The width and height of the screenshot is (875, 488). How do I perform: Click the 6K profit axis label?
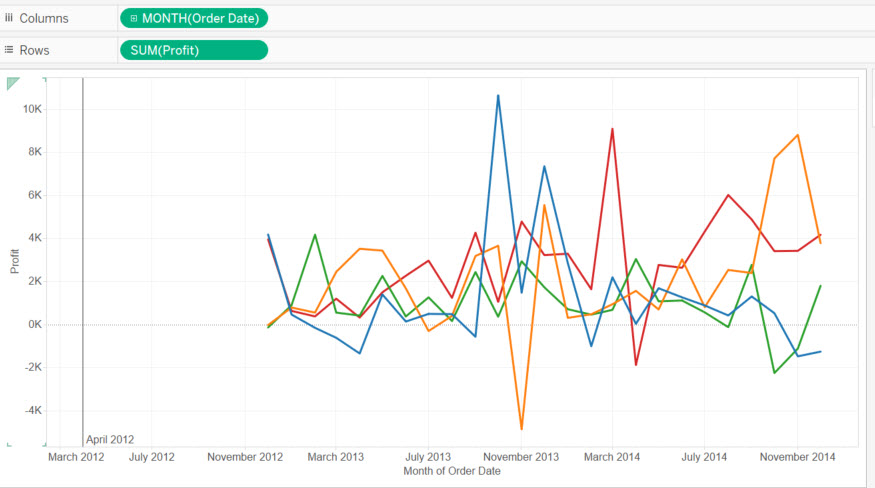click(35, 195)
